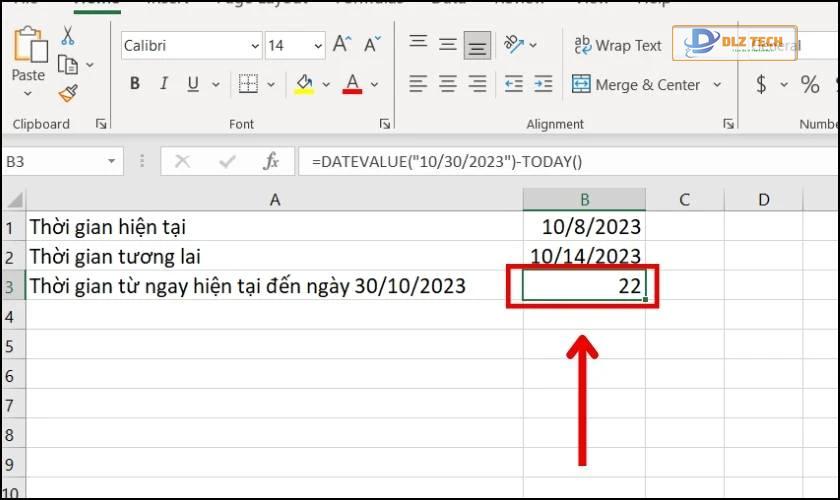Click the Copy icon
The width and height of the screenshot is (840, 500).
point(68,65)
